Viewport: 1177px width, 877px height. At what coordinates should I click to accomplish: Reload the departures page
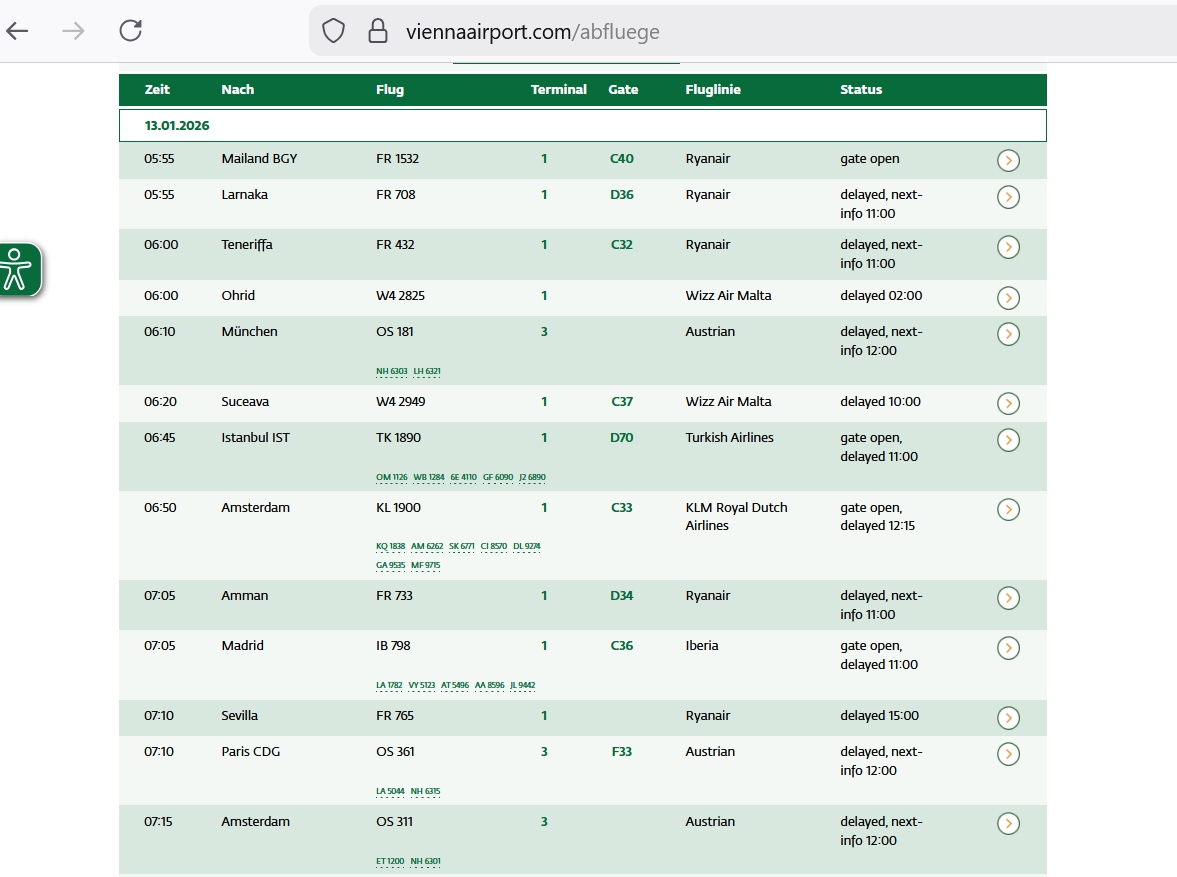point(130,31)
